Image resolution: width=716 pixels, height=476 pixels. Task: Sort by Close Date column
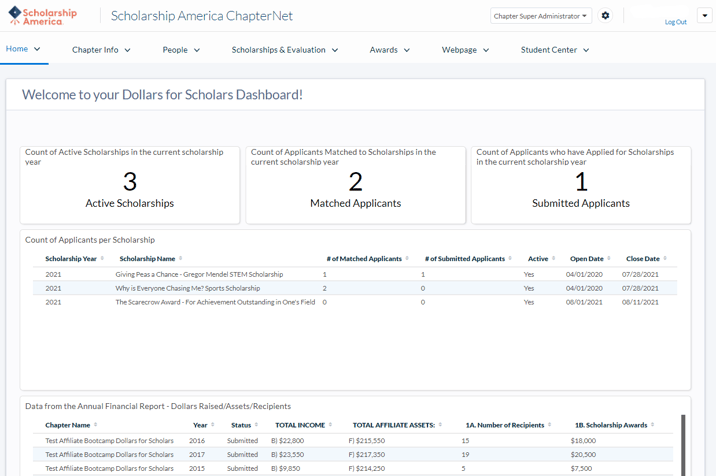pyautogui.click(x=665, y=259)
